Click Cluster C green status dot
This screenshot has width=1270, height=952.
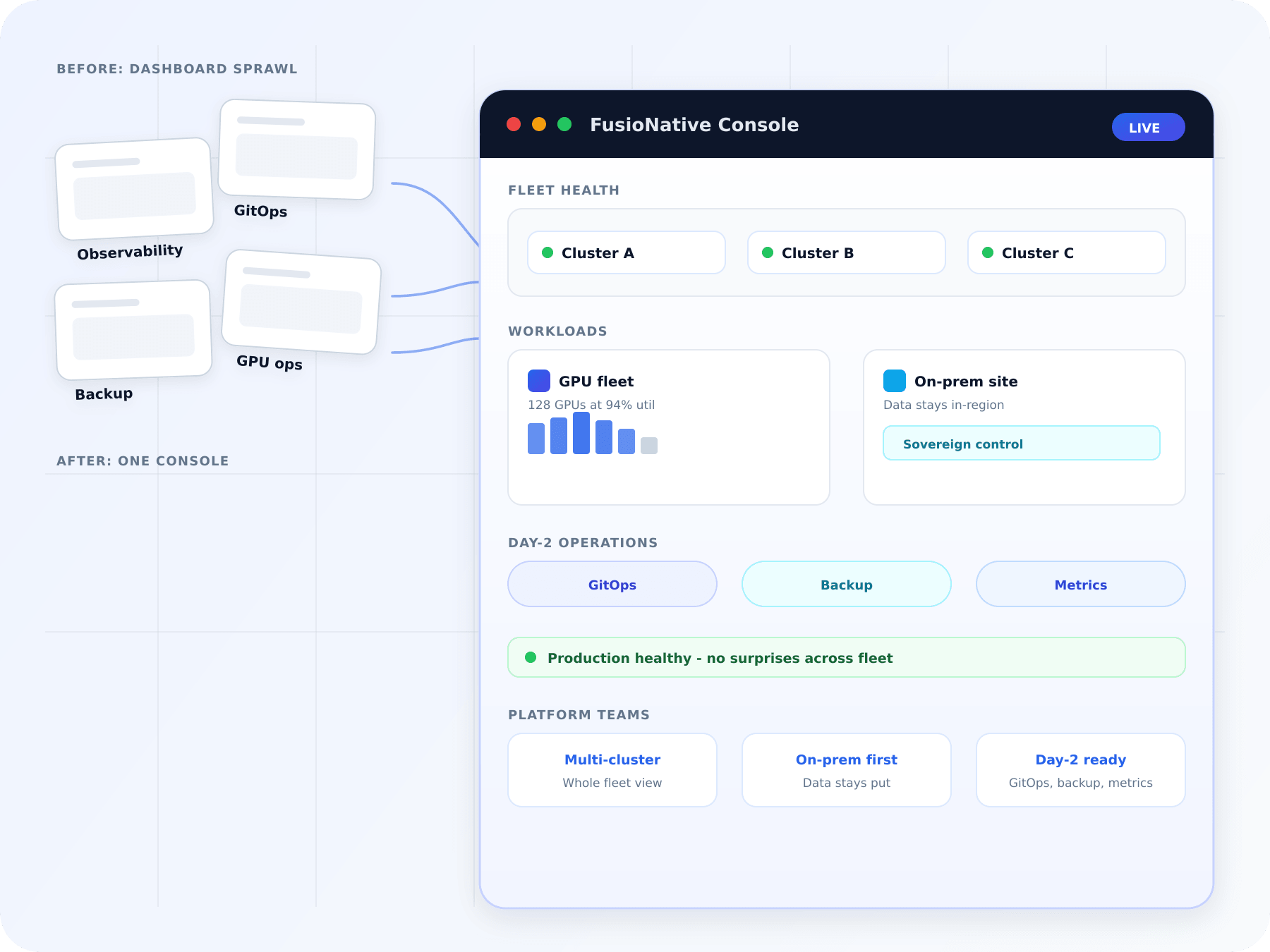pyautogui.click(x=988, y=252)
